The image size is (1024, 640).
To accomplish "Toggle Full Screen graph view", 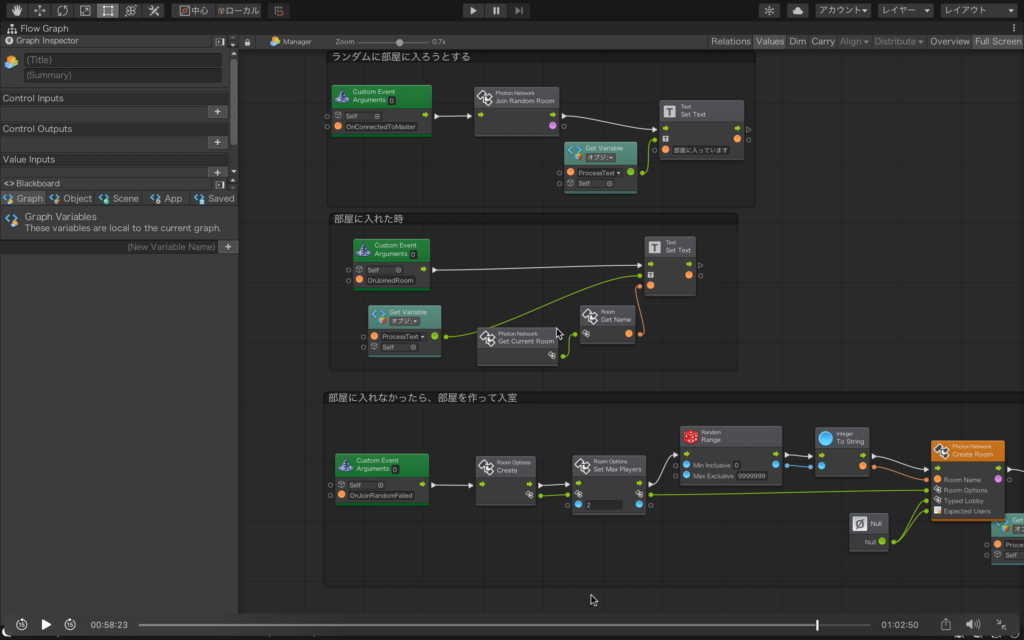I will click(x=997, y=41).
